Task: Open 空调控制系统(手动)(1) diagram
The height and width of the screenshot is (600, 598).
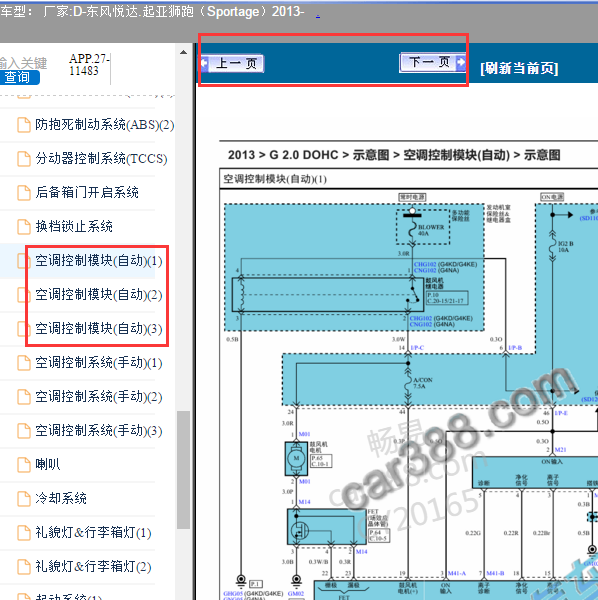Action: (99, 363)
